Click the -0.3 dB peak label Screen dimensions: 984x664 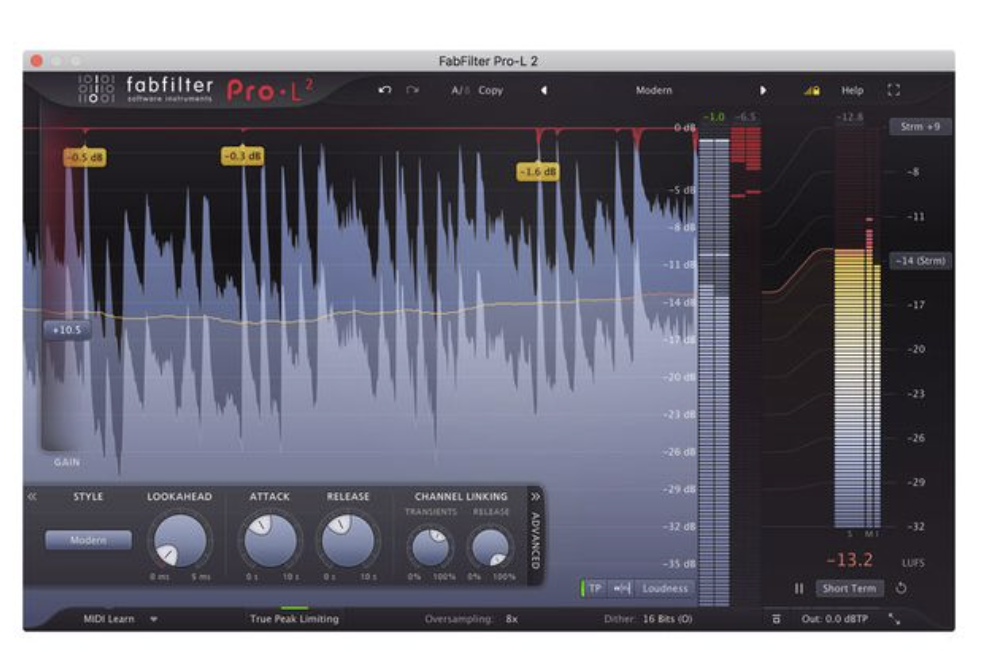coord(242,156)
